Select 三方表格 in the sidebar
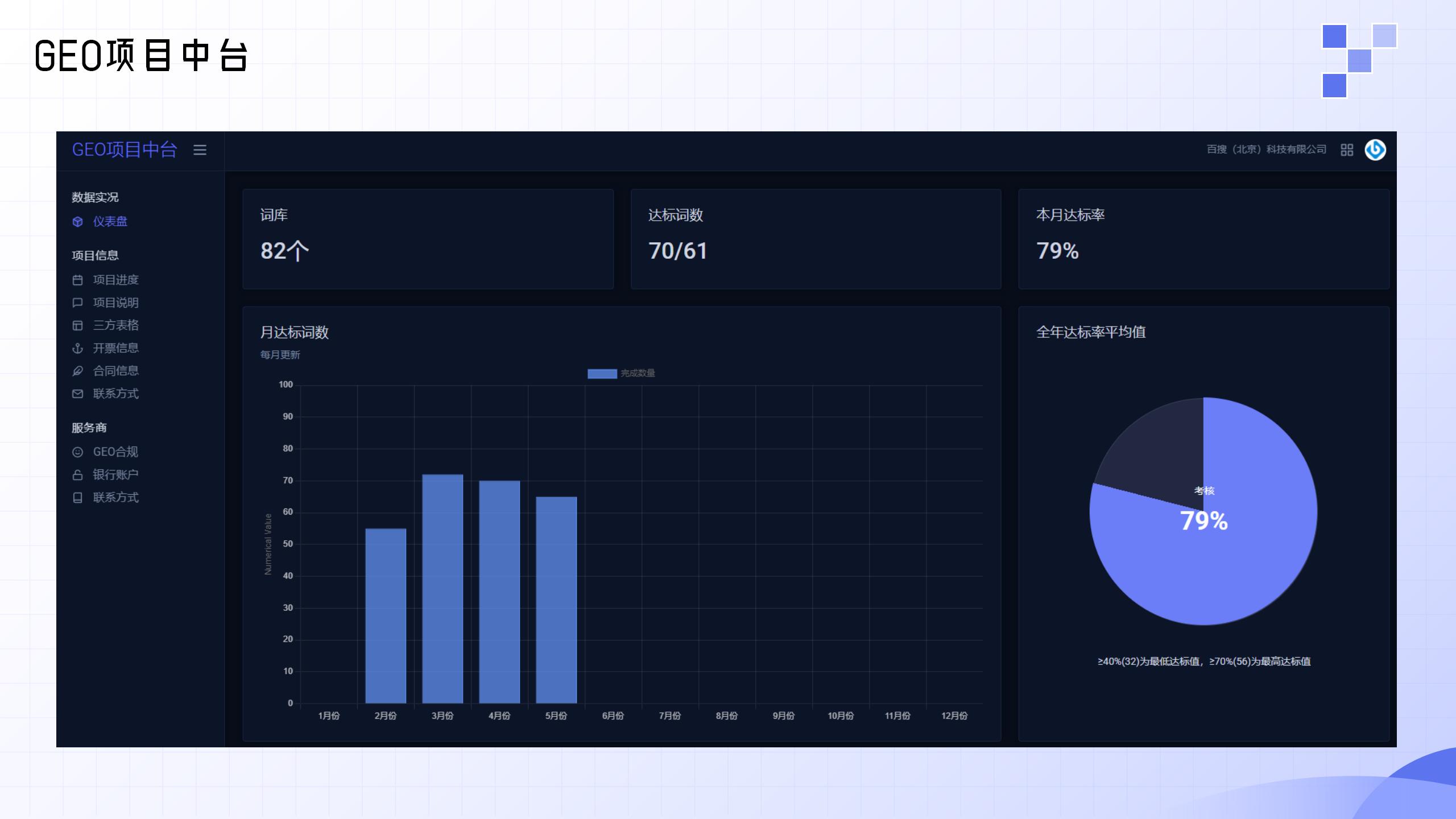Image resolution: width=1456 pixels, height=819 pixels. coord(116,325)
